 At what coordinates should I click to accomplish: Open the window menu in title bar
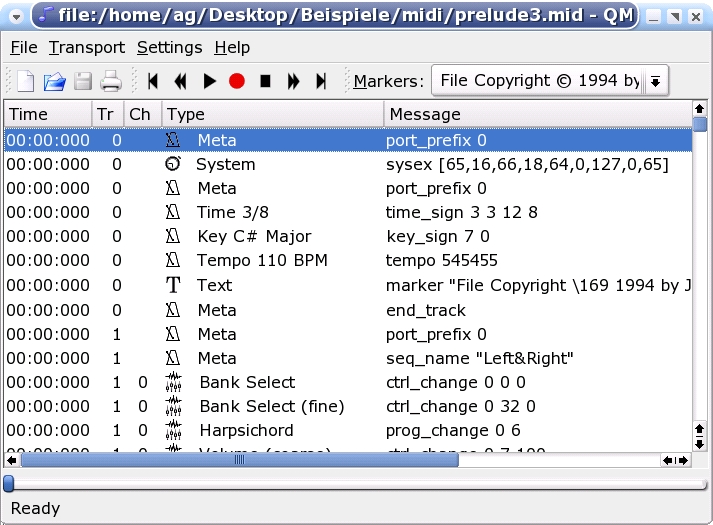point(15,15)
